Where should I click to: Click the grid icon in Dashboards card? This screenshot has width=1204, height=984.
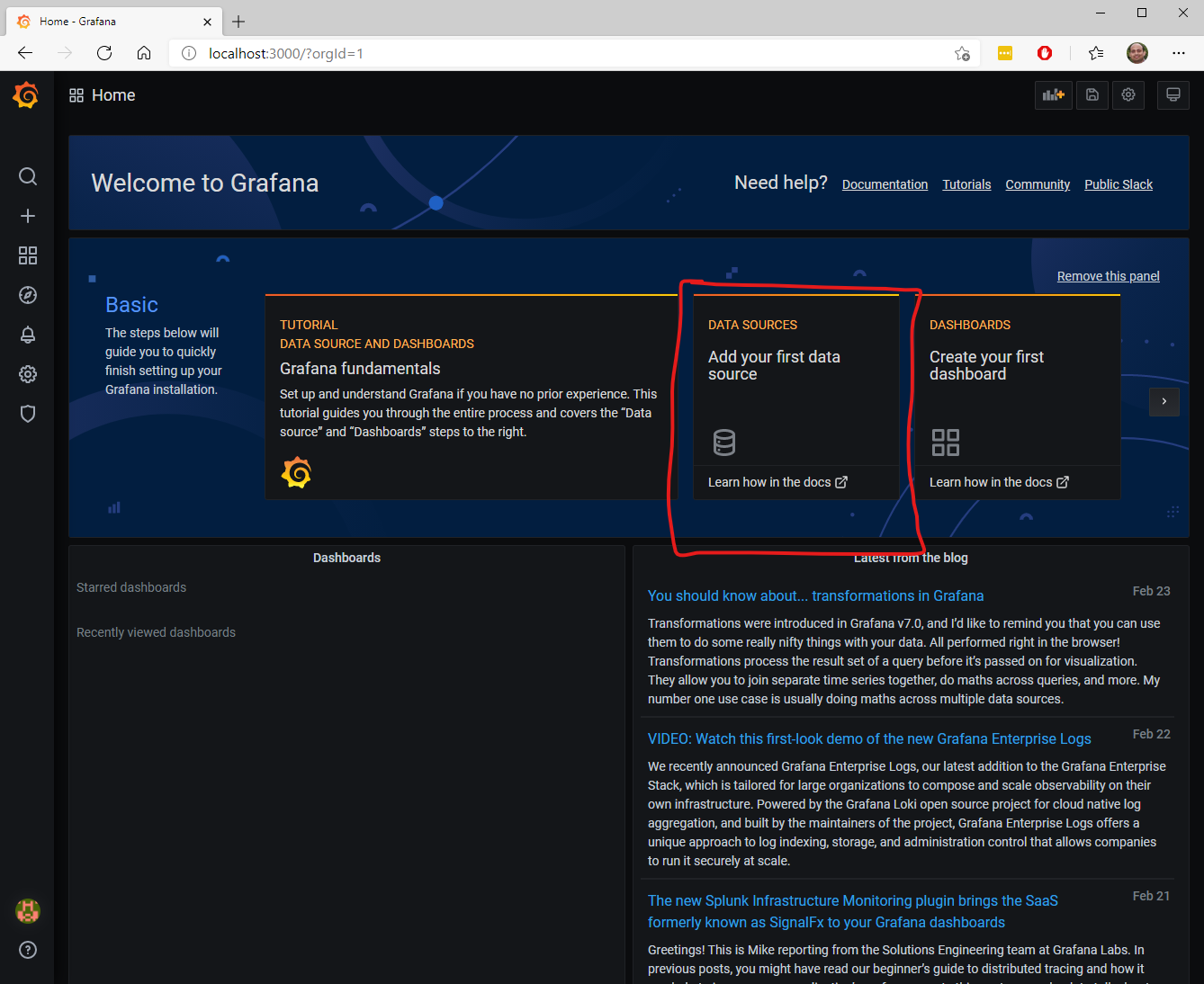coord(946,443)
